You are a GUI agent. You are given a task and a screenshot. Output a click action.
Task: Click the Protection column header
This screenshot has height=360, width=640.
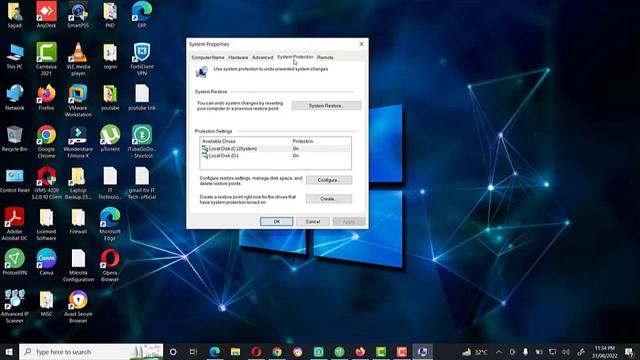[303, 141]
